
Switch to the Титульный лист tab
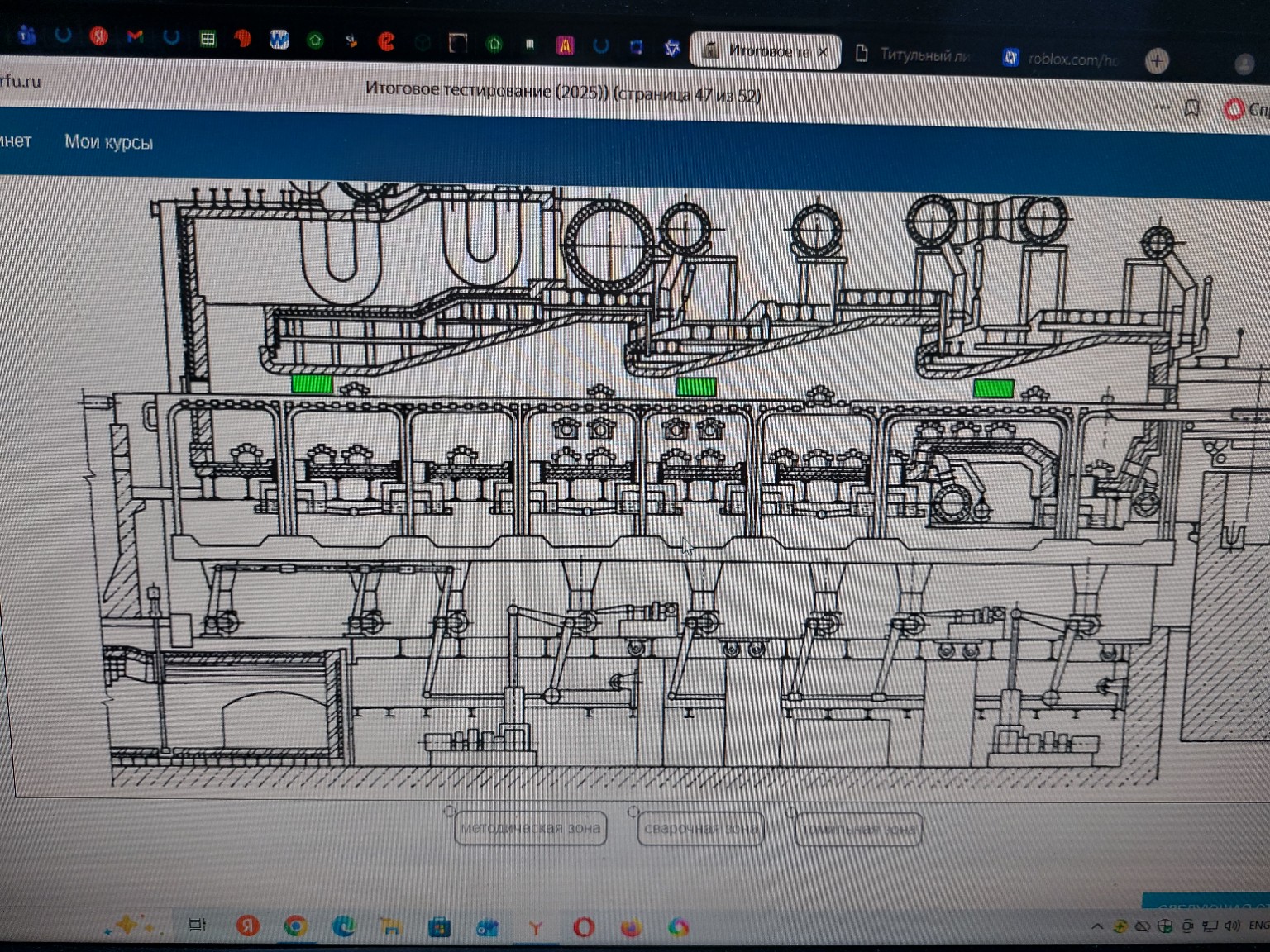(914, 55)
